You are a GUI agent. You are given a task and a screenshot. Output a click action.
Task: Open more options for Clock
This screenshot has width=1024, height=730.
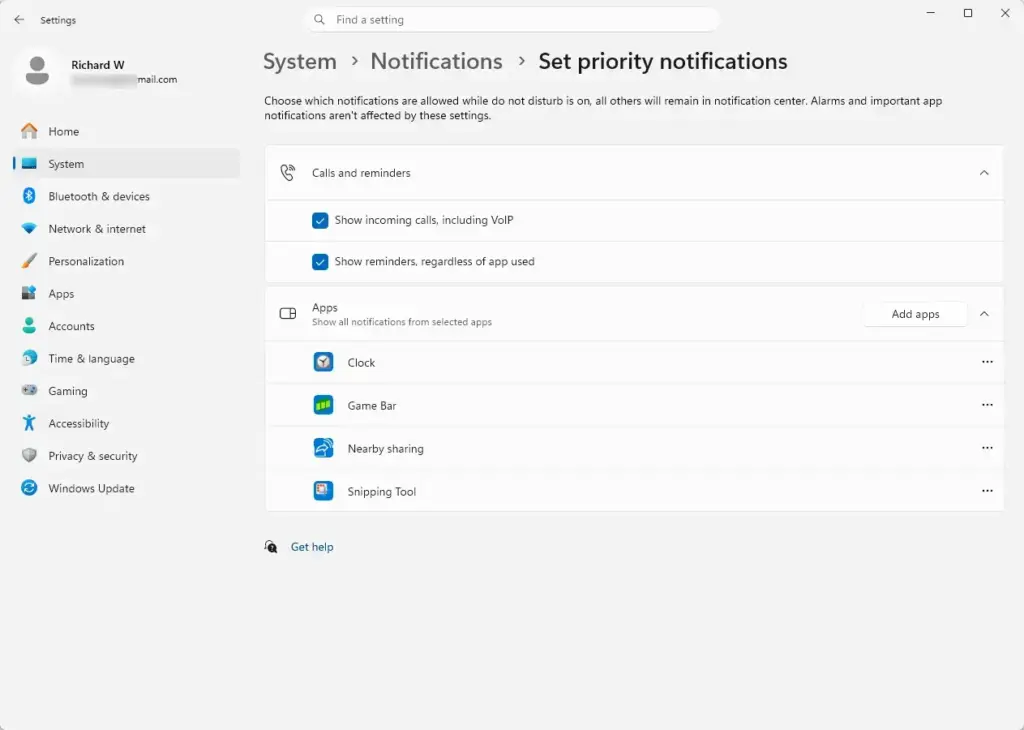tap(987, 362)
